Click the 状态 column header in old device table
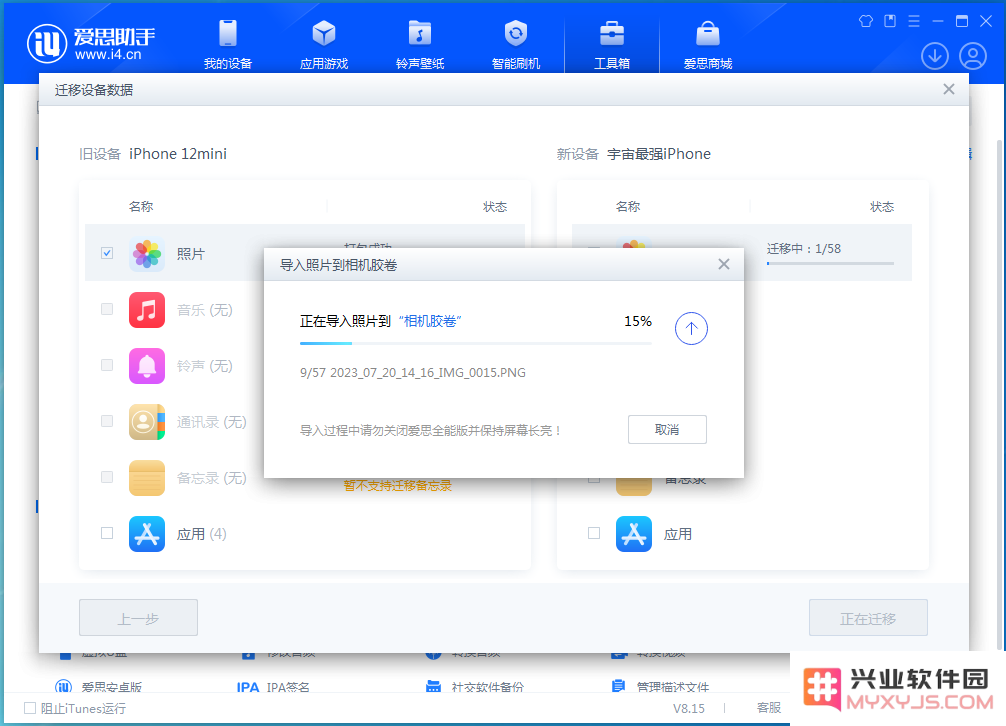Image resolution: width=1006 pixels, height=726 pixels. pos(495,207)
